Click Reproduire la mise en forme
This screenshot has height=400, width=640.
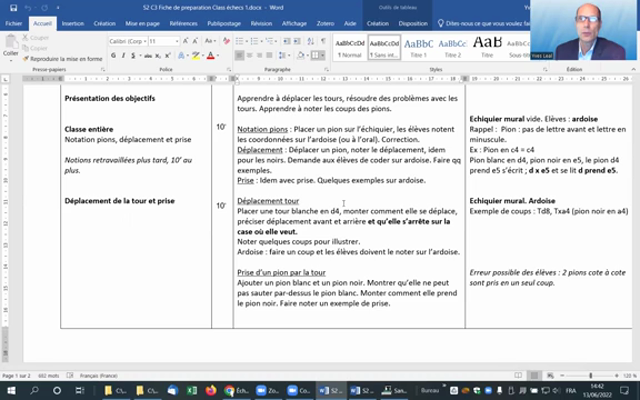64,59
